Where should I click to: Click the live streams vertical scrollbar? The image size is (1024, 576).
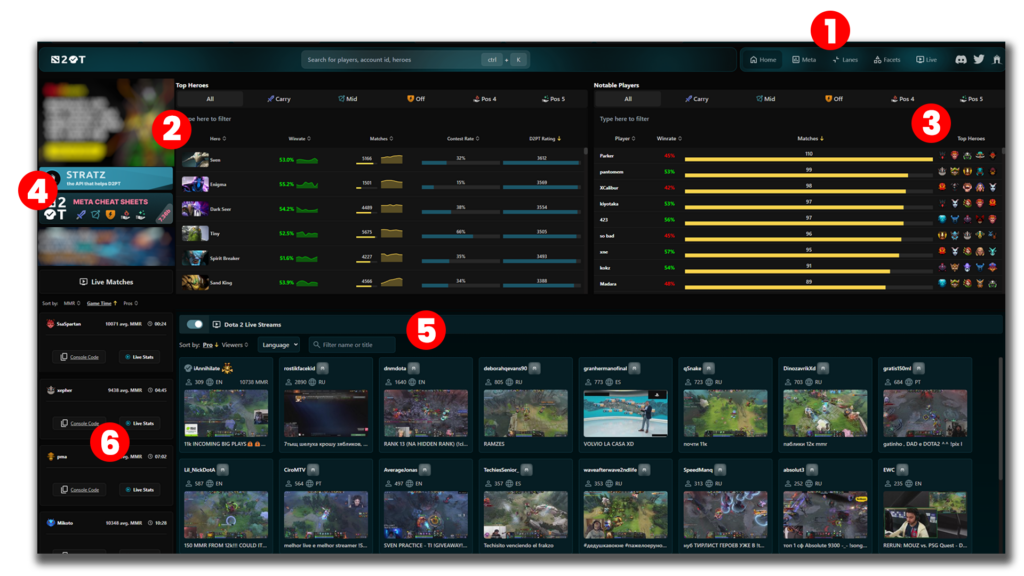999,400
